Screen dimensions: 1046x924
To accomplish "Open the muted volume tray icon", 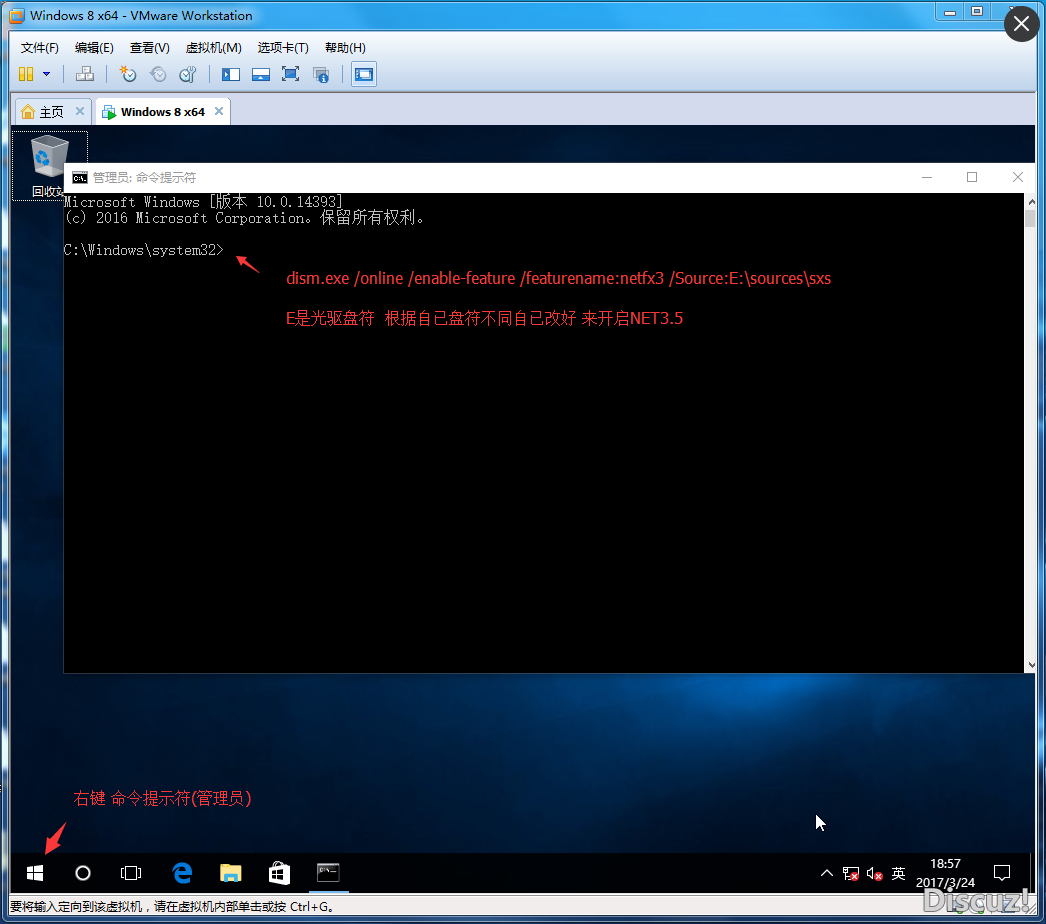I will 875,873.
